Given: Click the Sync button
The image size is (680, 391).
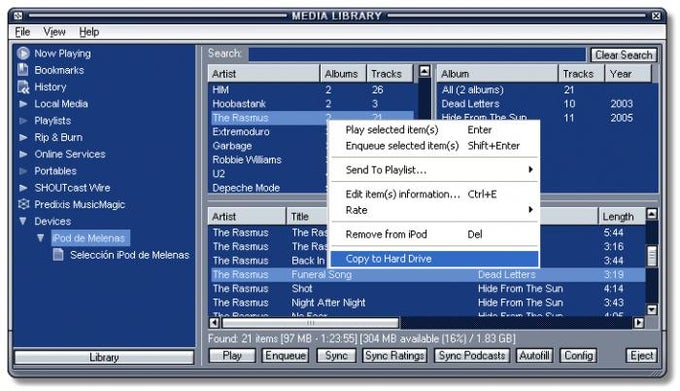Looking at the screenshot, I should pos(336,355).
